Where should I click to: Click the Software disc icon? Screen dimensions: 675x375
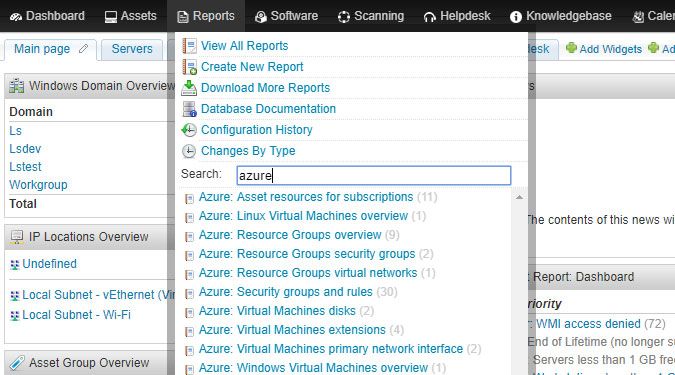click(x=260, y=17)
